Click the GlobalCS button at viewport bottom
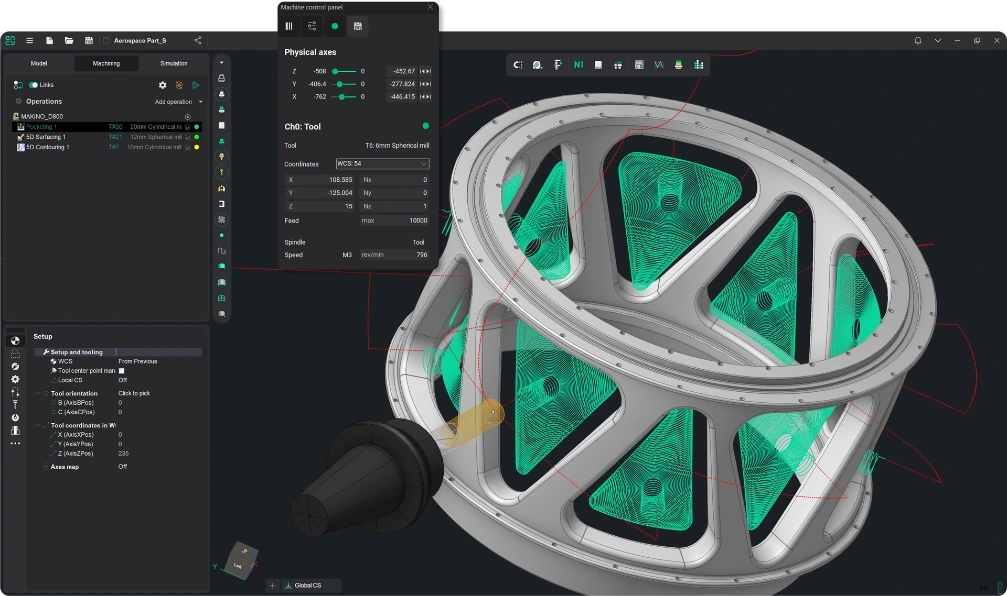The width and height of the screenshot is (1007, 596). pos(312,585)
